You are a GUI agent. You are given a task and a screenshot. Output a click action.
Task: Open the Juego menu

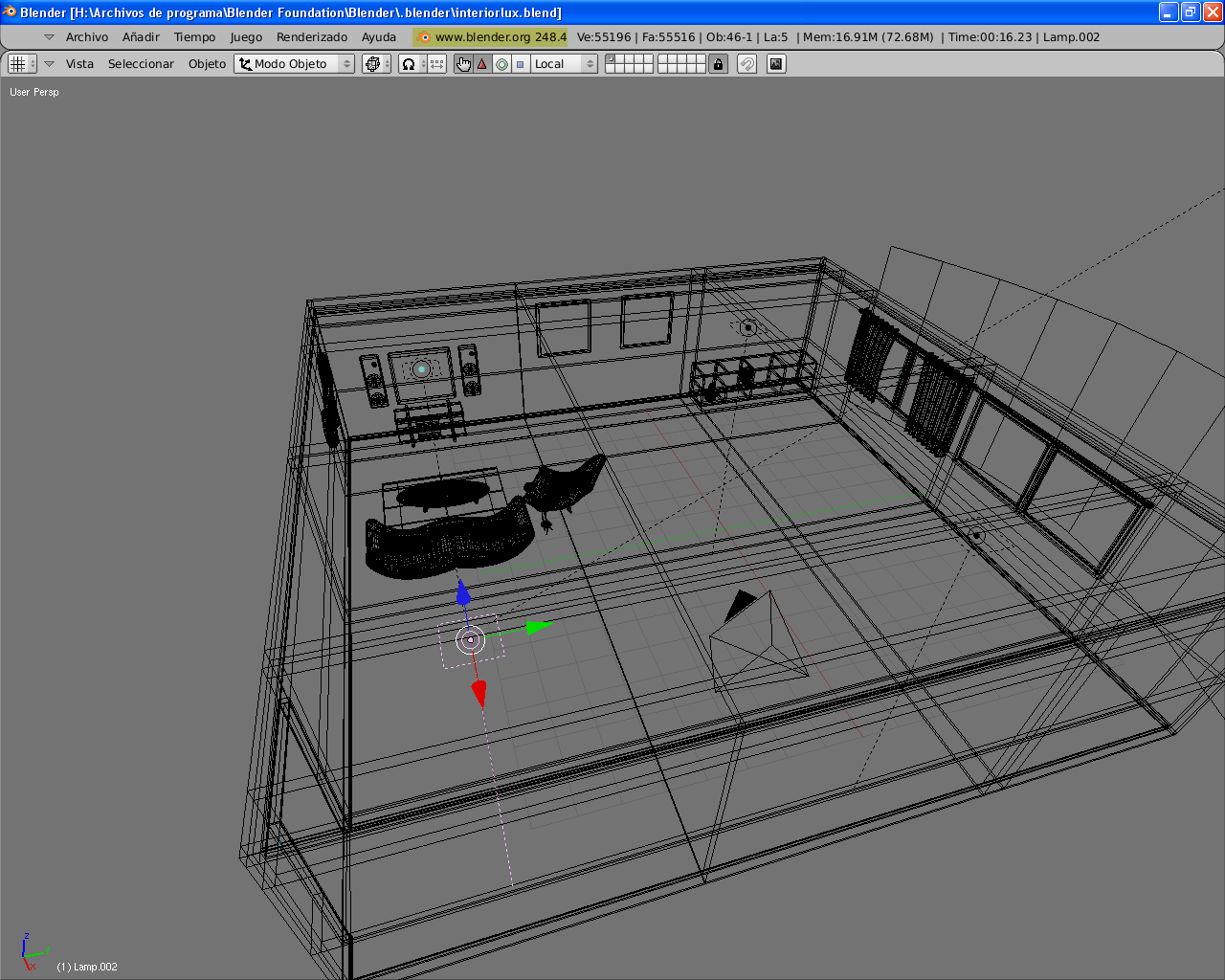tap(246, 37)
